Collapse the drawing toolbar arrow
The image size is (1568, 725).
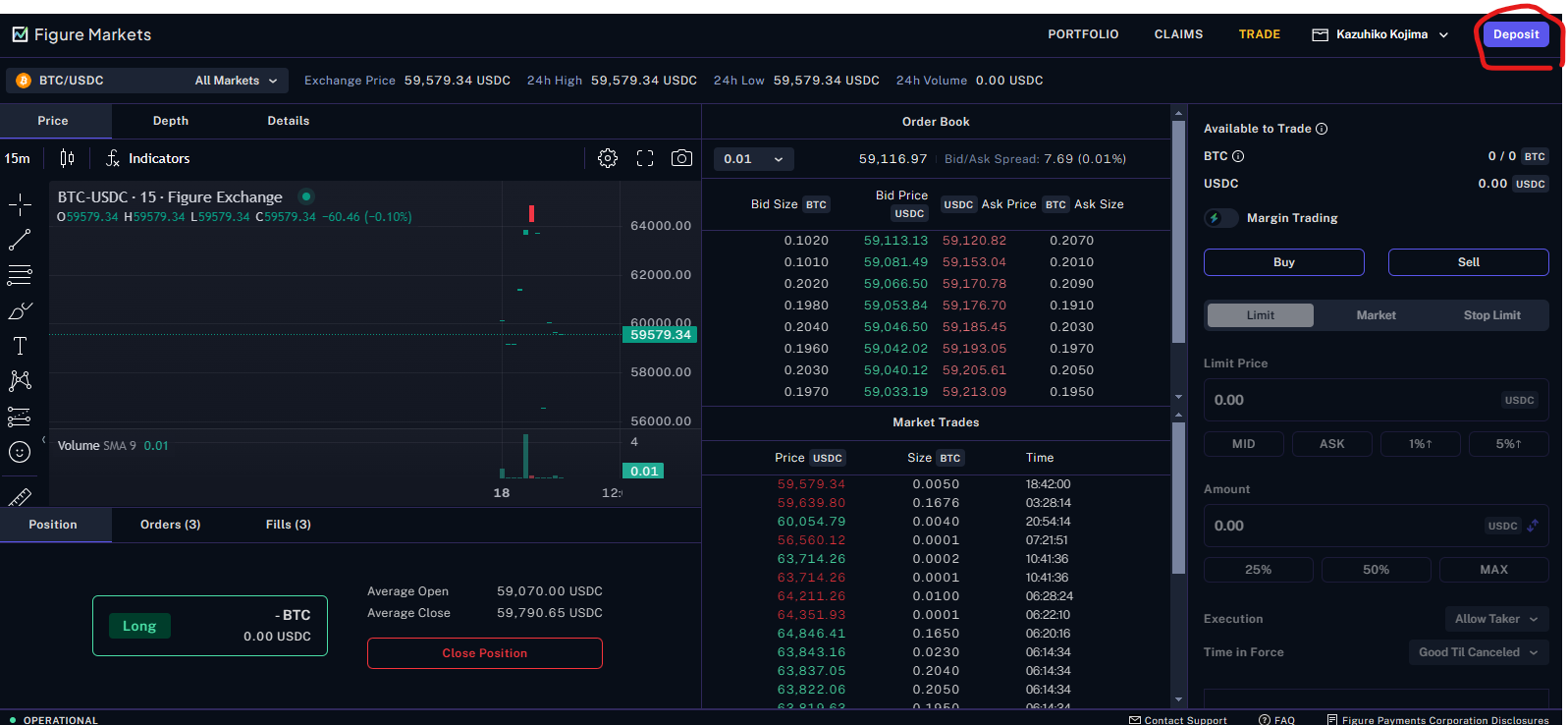point(43,440)
